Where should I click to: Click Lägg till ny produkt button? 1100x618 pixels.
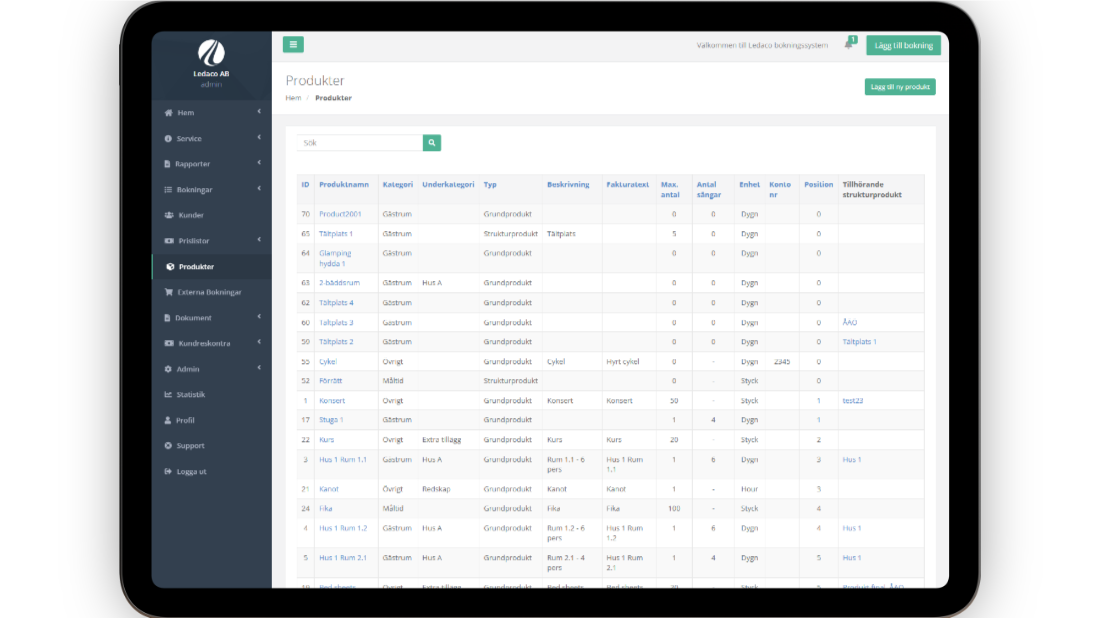tap(900, 87)
